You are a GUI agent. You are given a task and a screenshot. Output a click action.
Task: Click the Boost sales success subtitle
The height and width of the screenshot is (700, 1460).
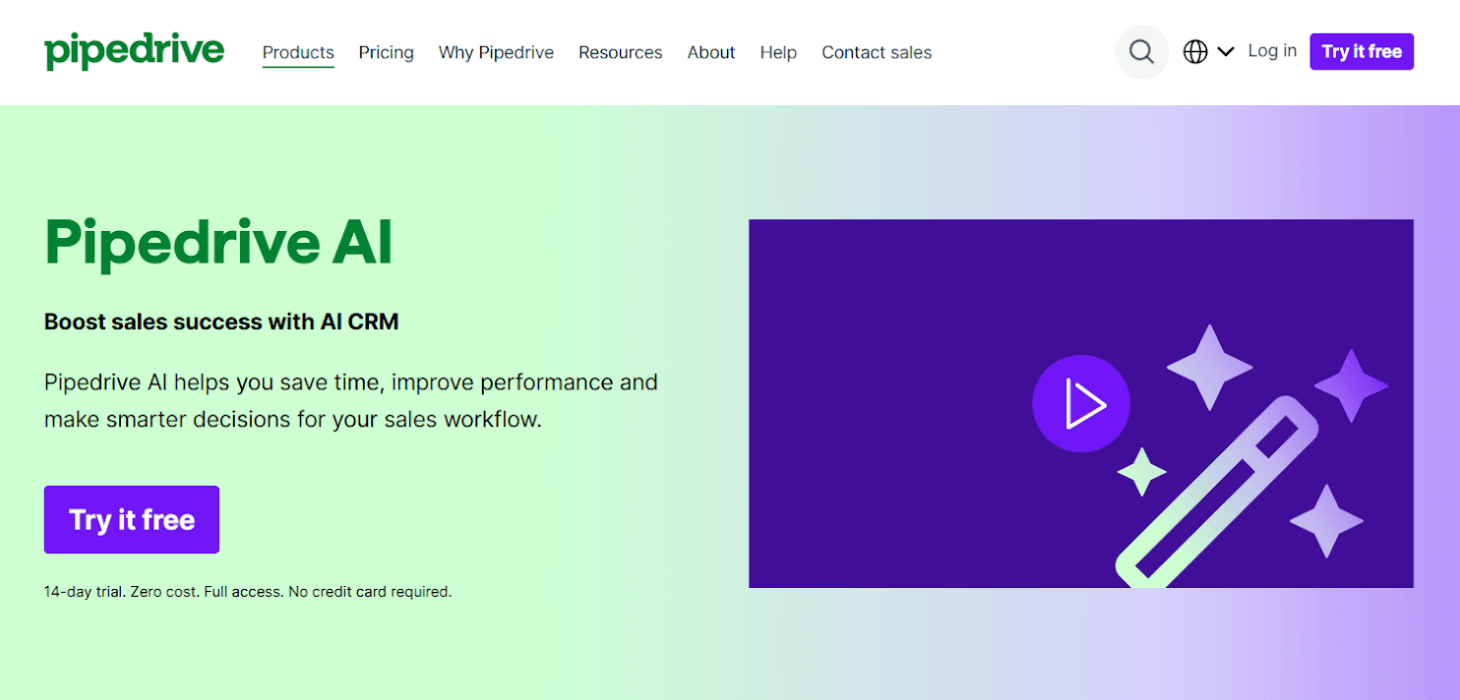[221, 322]
